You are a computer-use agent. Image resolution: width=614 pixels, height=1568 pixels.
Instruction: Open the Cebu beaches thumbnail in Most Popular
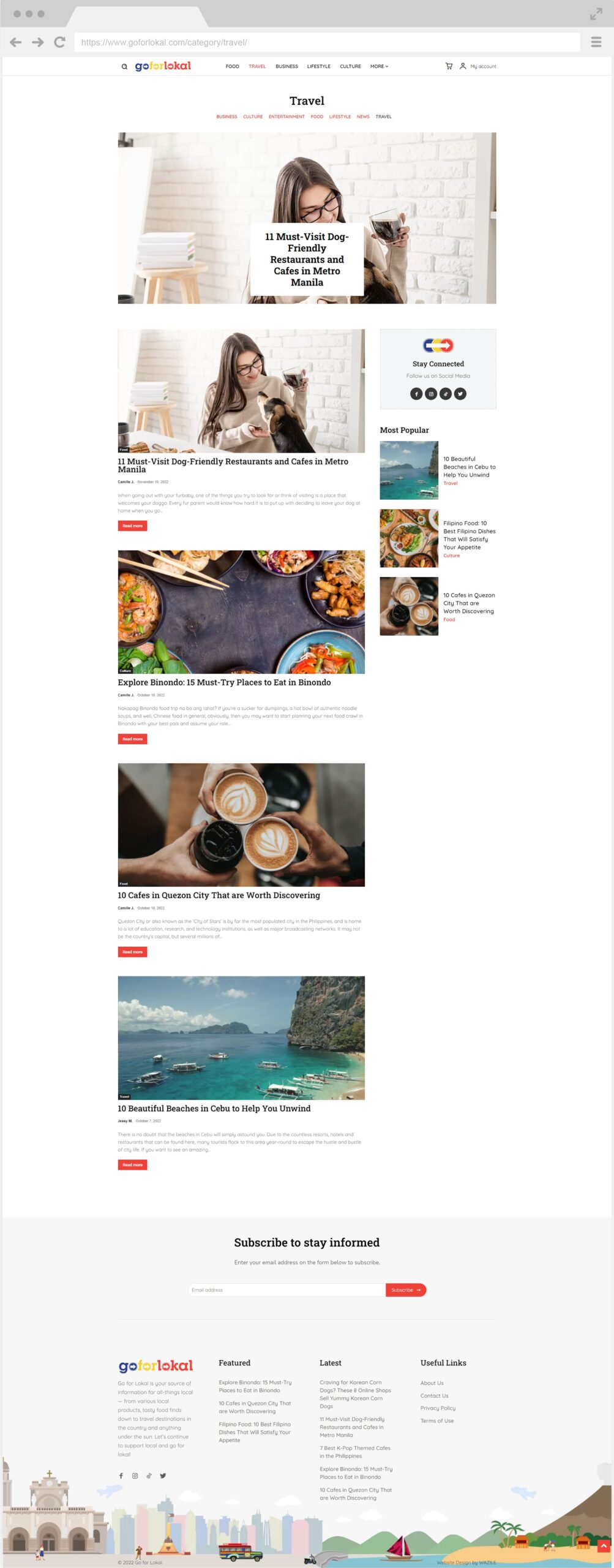coord(409,470)
